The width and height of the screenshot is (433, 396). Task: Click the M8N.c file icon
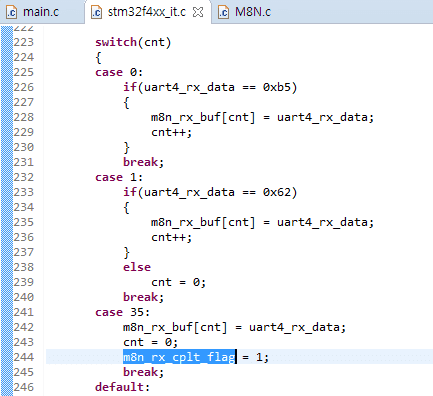pos(223,12)
